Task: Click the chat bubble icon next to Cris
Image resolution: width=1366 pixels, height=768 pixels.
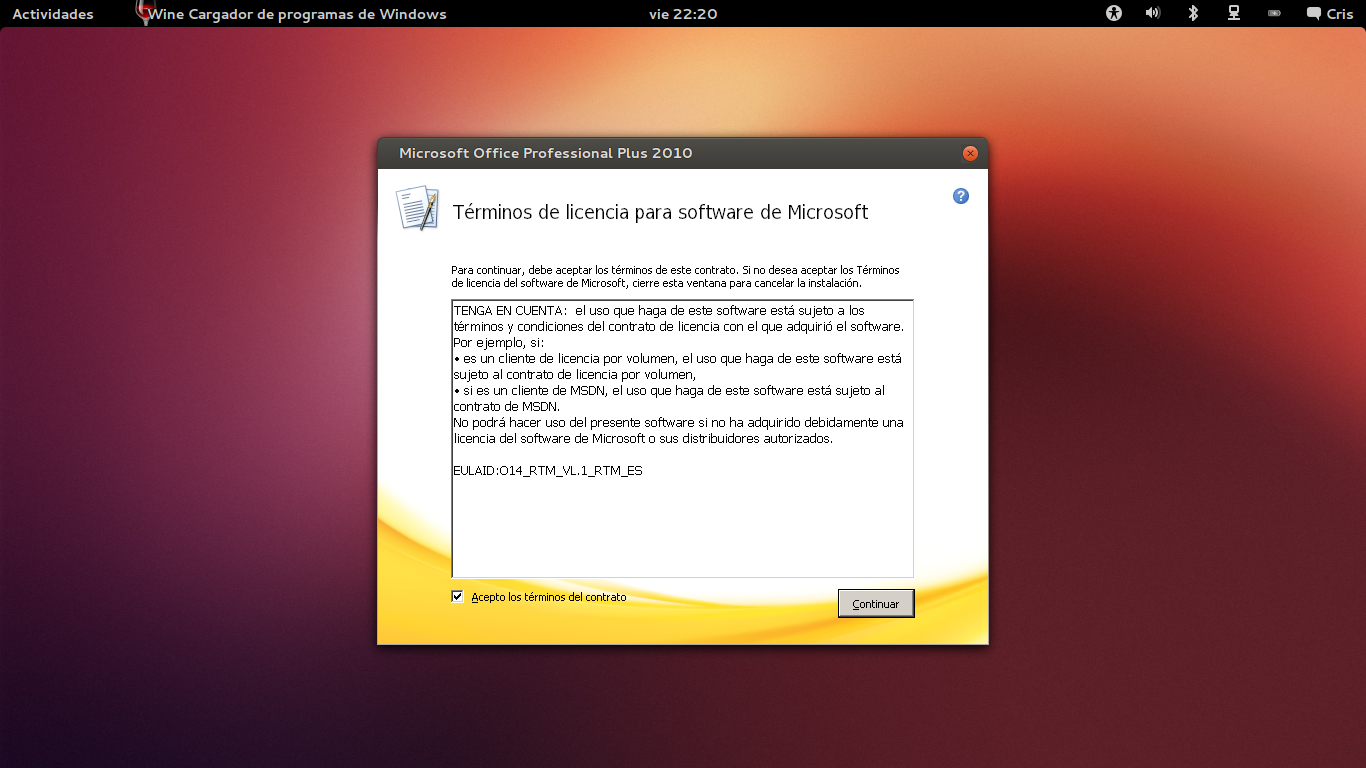Action: [1314, 14]
